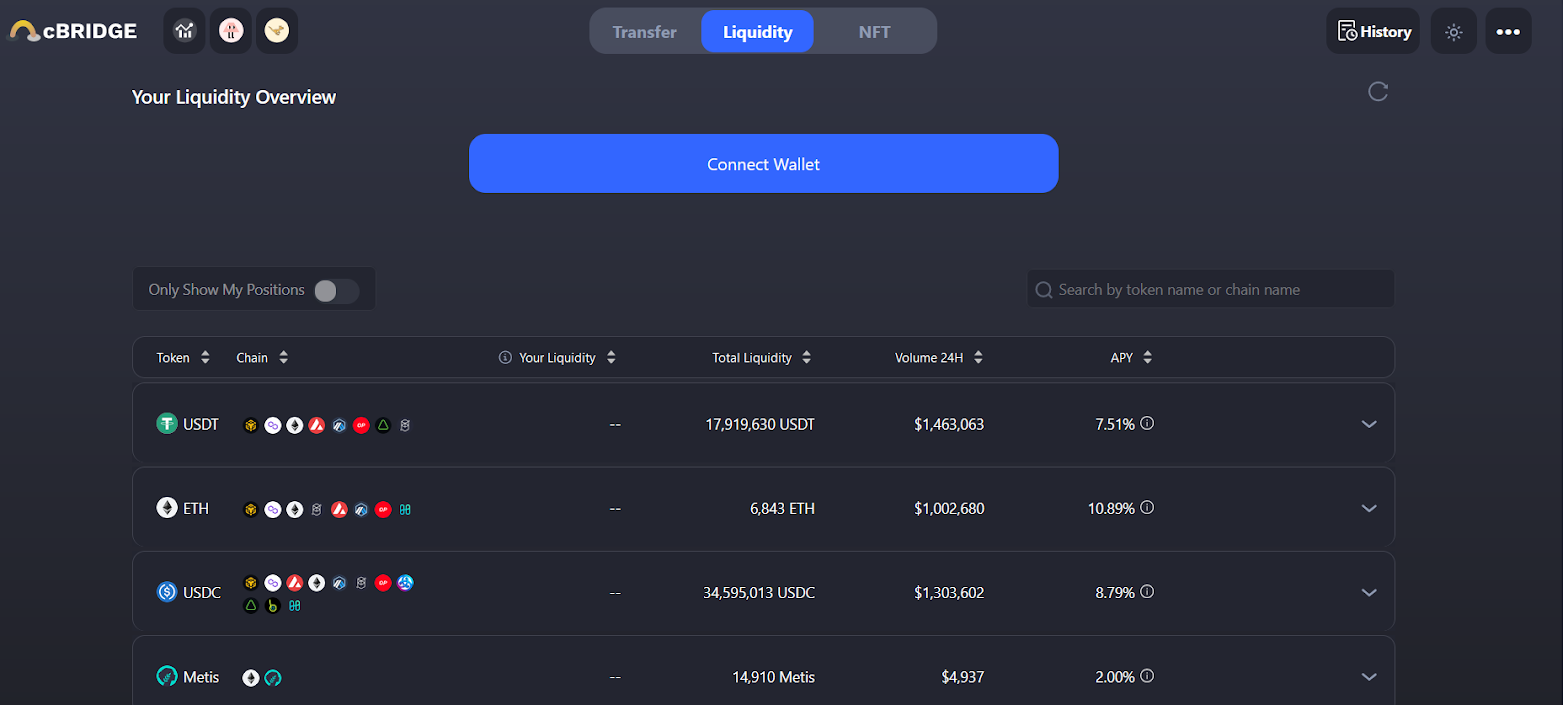Screen dimensions: 1563x705
Task: Click the cBRIDGE logo
Action: coord(74,31)
